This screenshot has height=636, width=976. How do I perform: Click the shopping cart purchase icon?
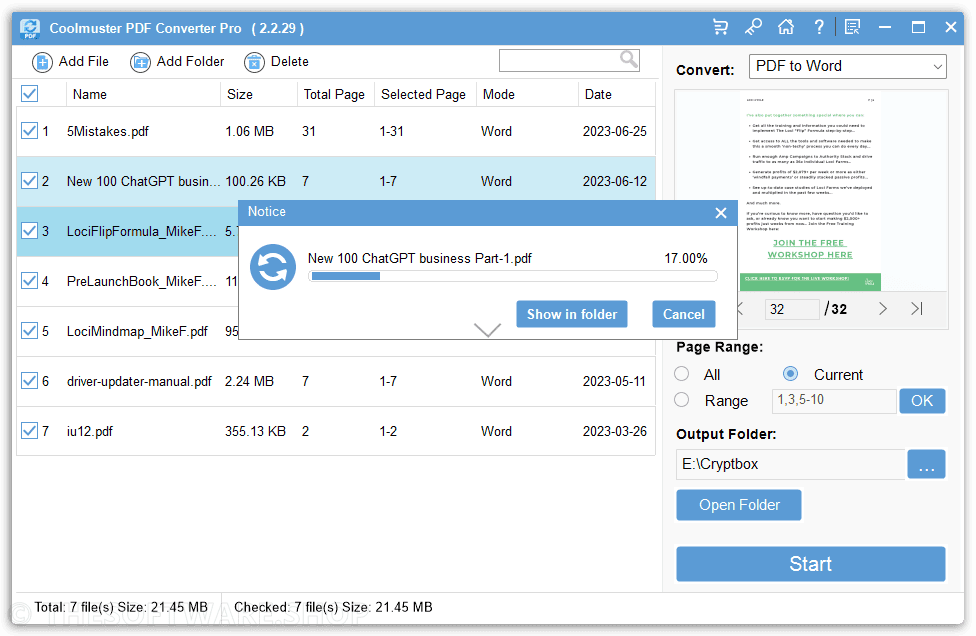point(720,27)
